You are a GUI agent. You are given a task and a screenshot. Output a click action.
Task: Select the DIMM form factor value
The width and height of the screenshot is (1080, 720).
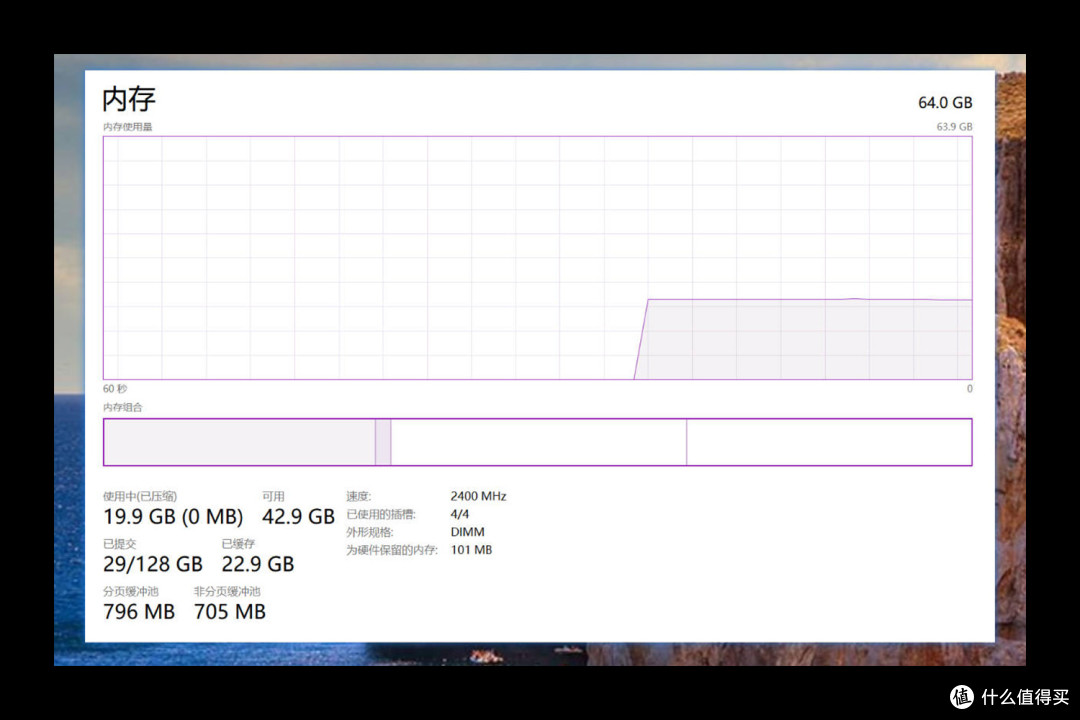pyautogui.click(x=467, y=532)
